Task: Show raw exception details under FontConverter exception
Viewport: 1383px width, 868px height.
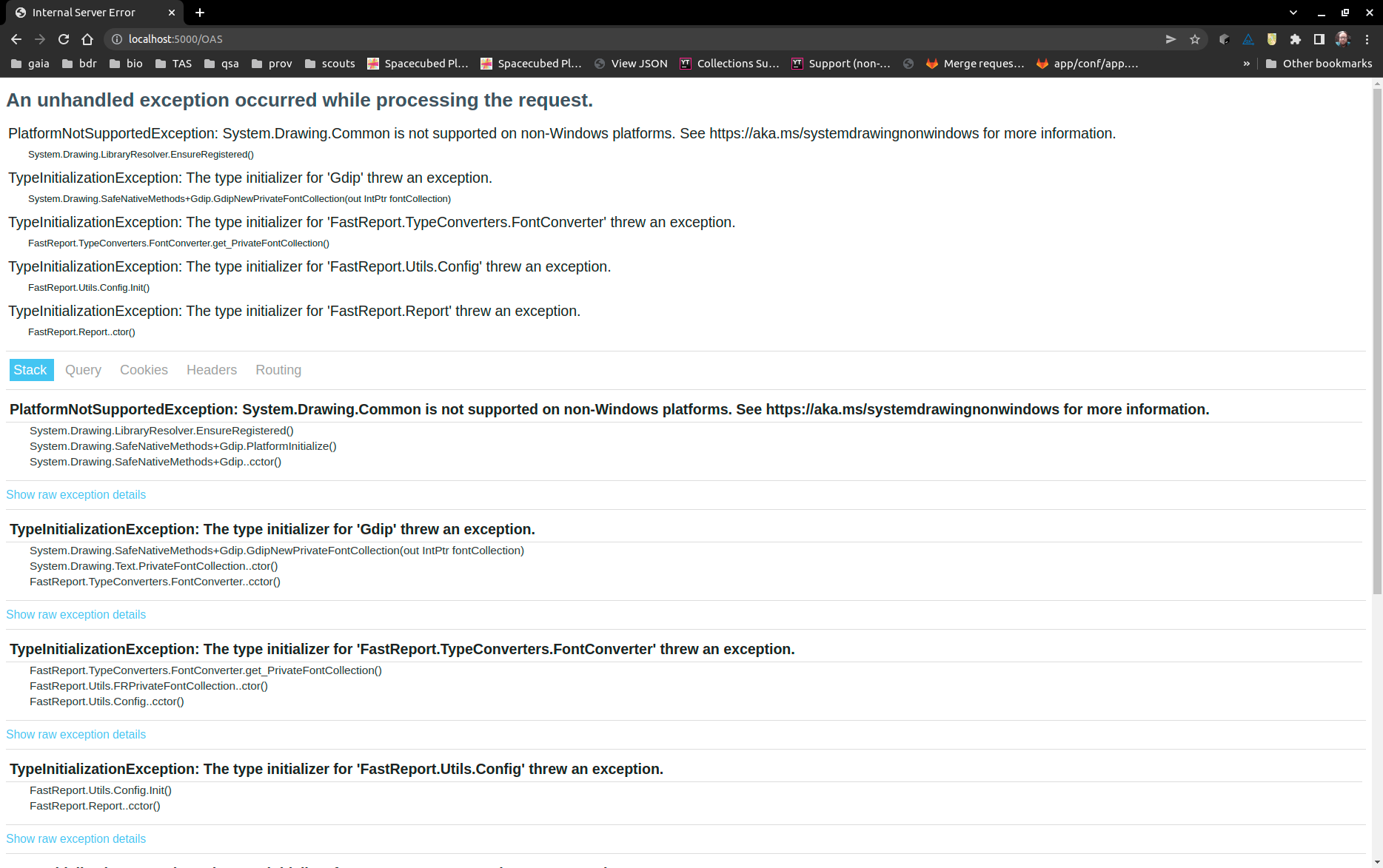Action: click(76, 735)
